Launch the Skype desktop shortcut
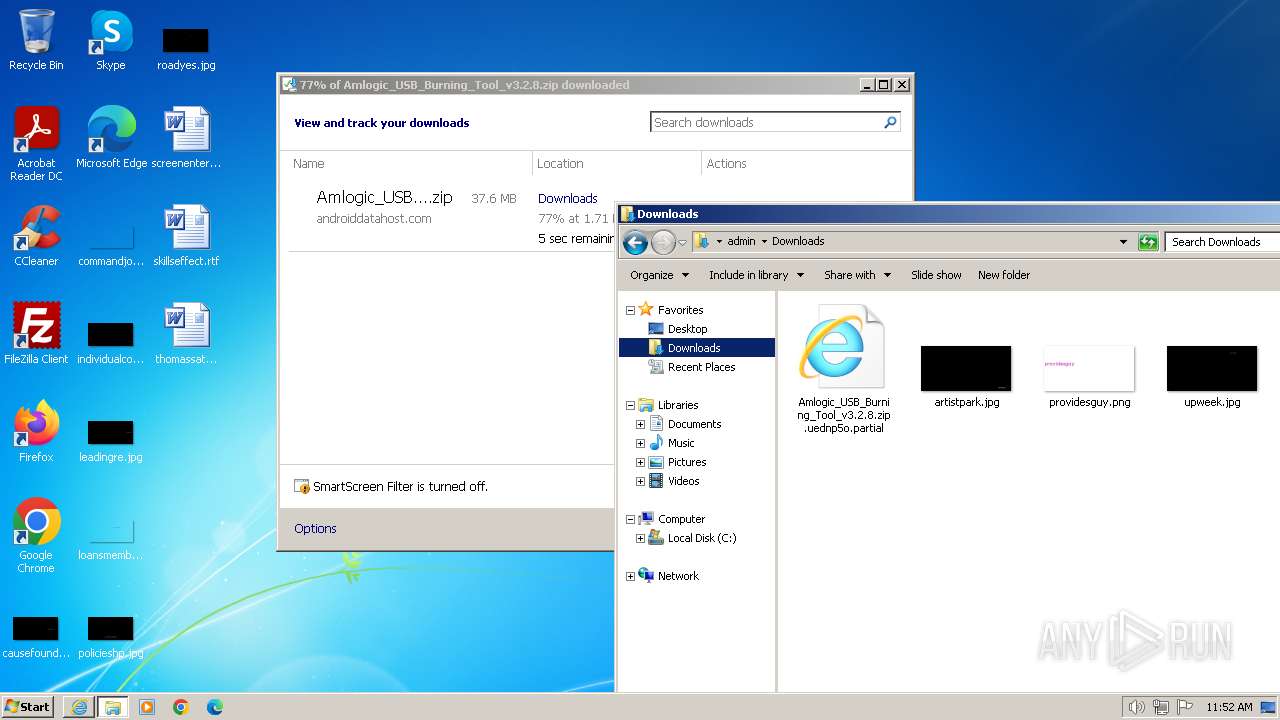This screenshot has width=1280, height=720. 110,40
